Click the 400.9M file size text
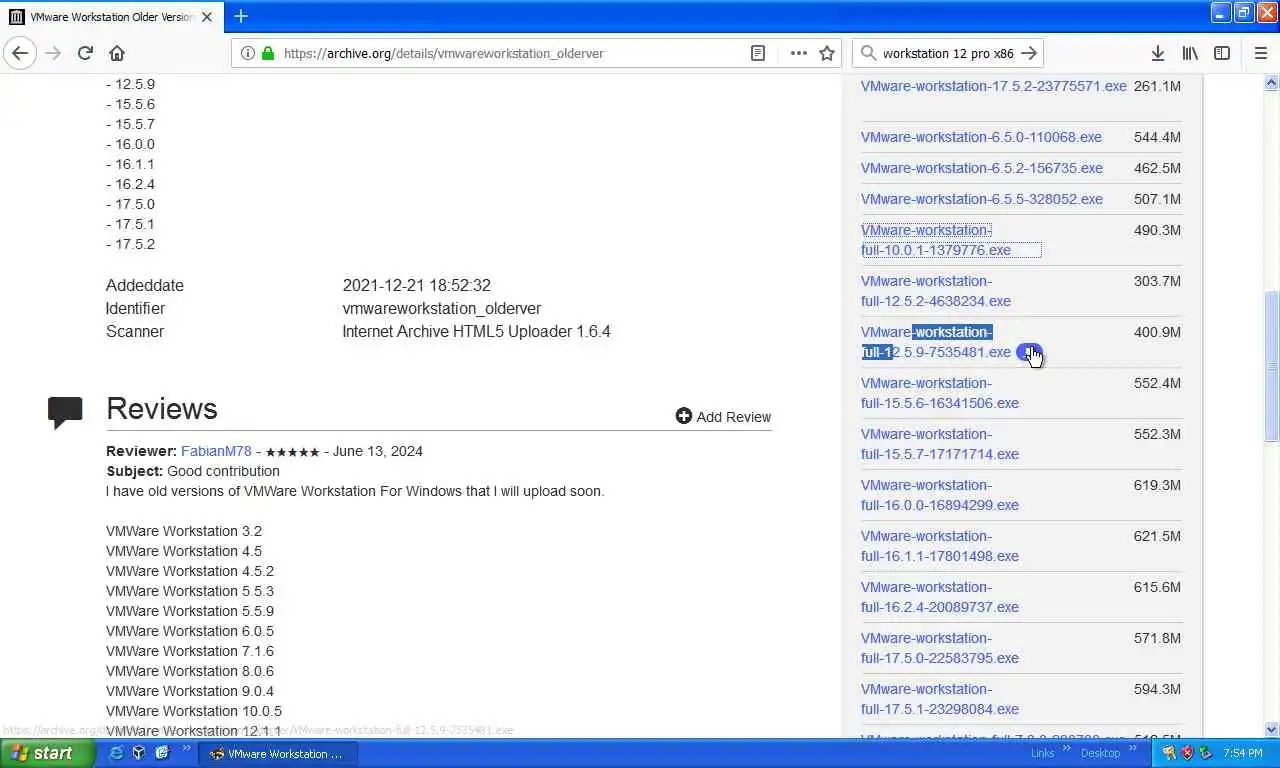1280x768 pixels. [x=1157, y=332]
